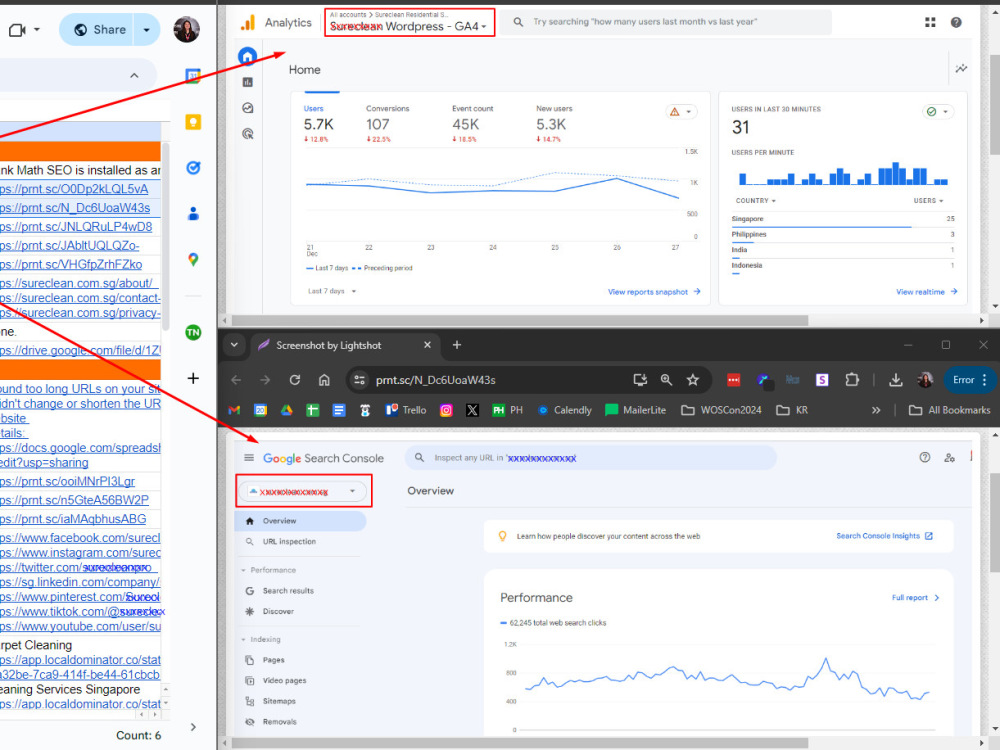
Task: Open Google Calendar in the side panel
Action: (x=193, y=77)
